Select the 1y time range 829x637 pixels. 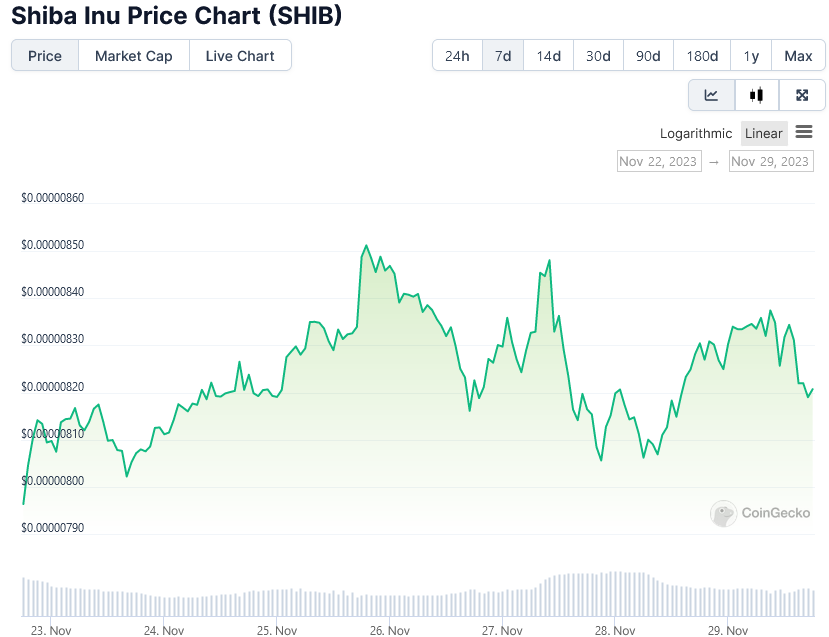point(751,56)
